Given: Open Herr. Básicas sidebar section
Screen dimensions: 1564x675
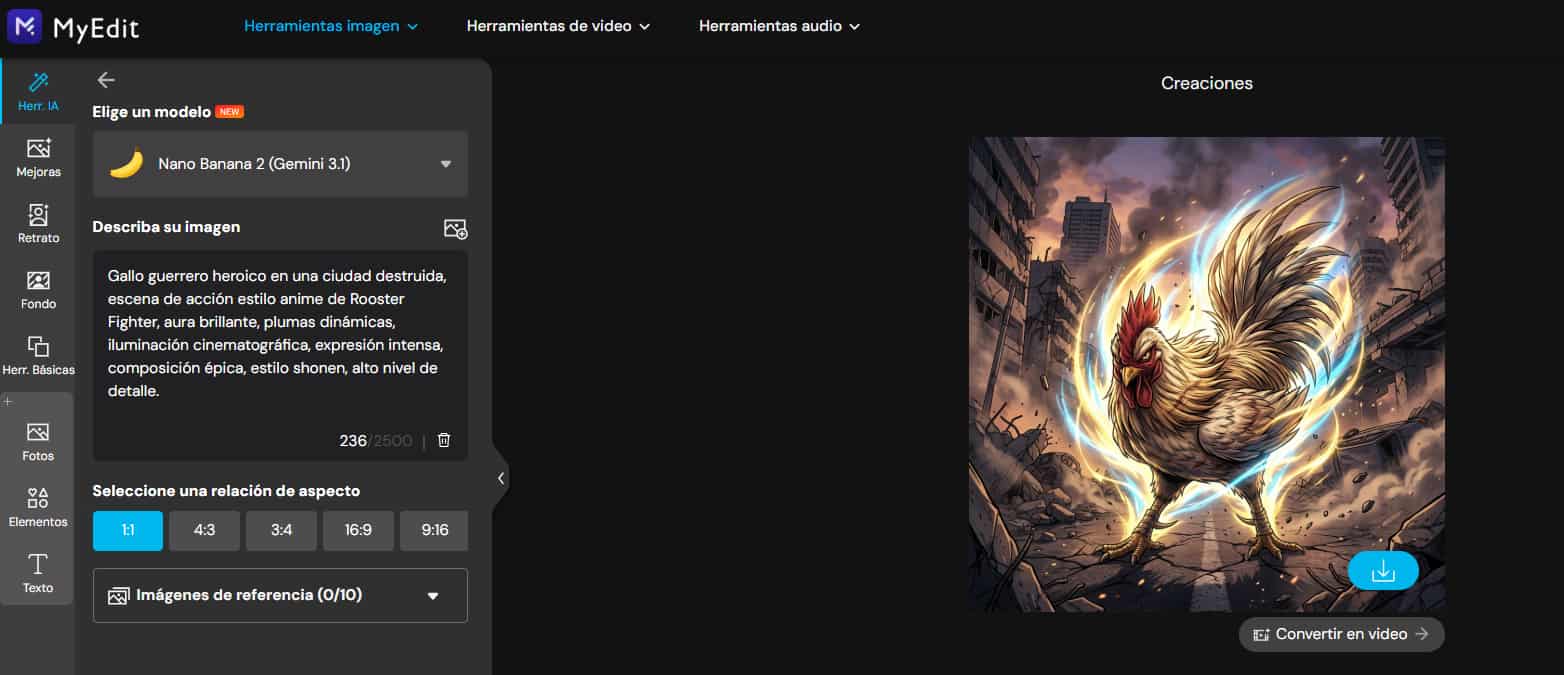Looking at the screenshot, I should [x=38, y=356].
